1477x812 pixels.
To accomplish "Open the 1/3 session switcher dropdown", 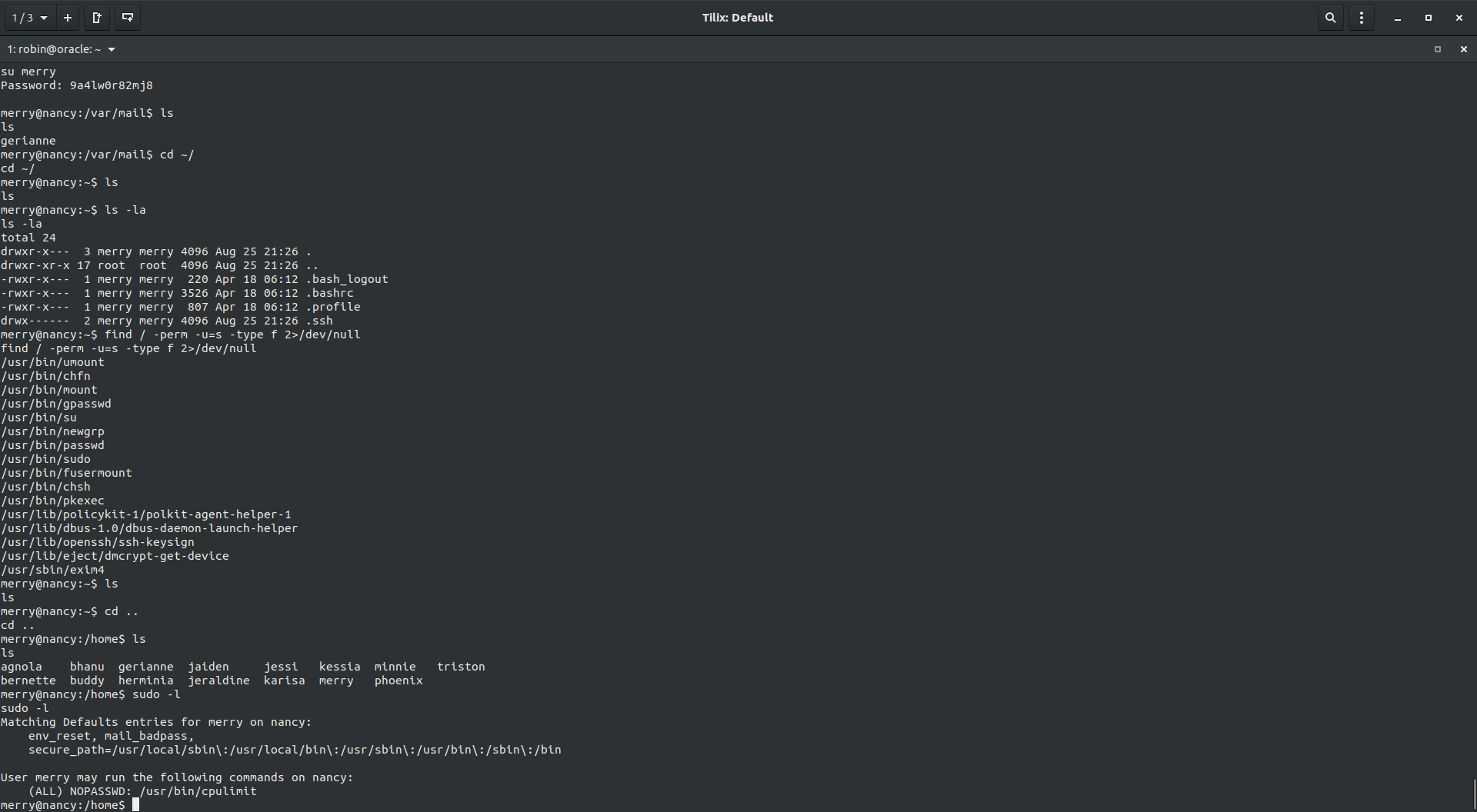I will (29, 18).
